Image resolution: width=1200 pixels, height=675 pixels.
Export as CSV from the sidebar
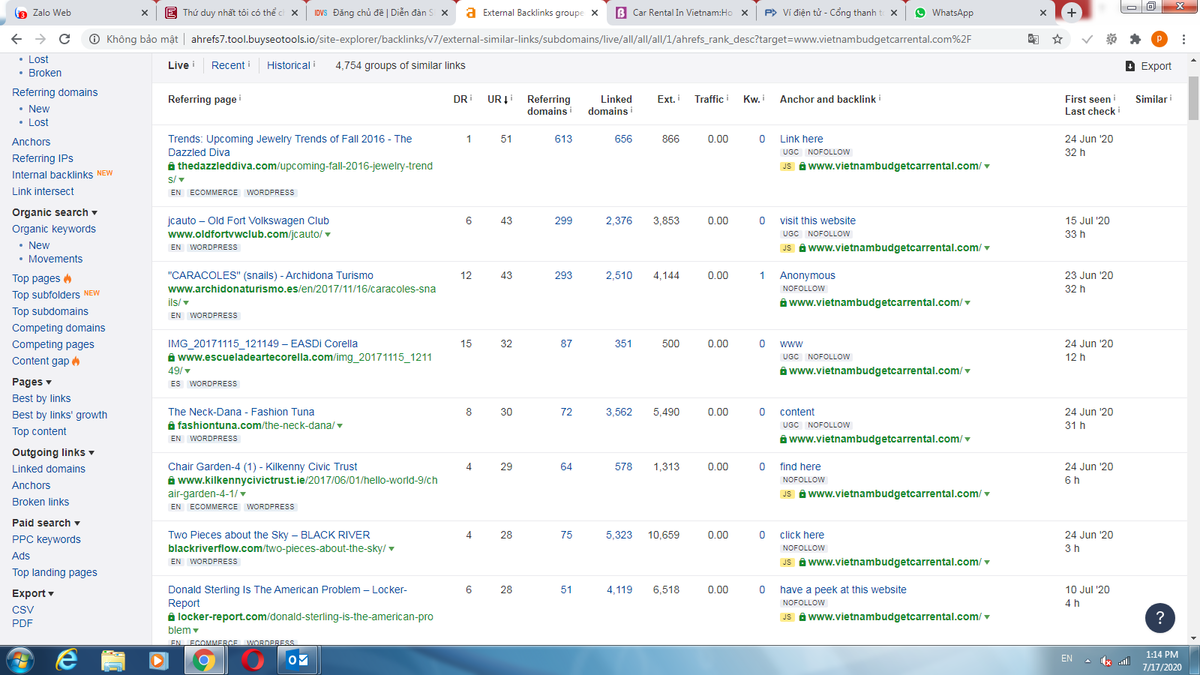coord(22,610)
